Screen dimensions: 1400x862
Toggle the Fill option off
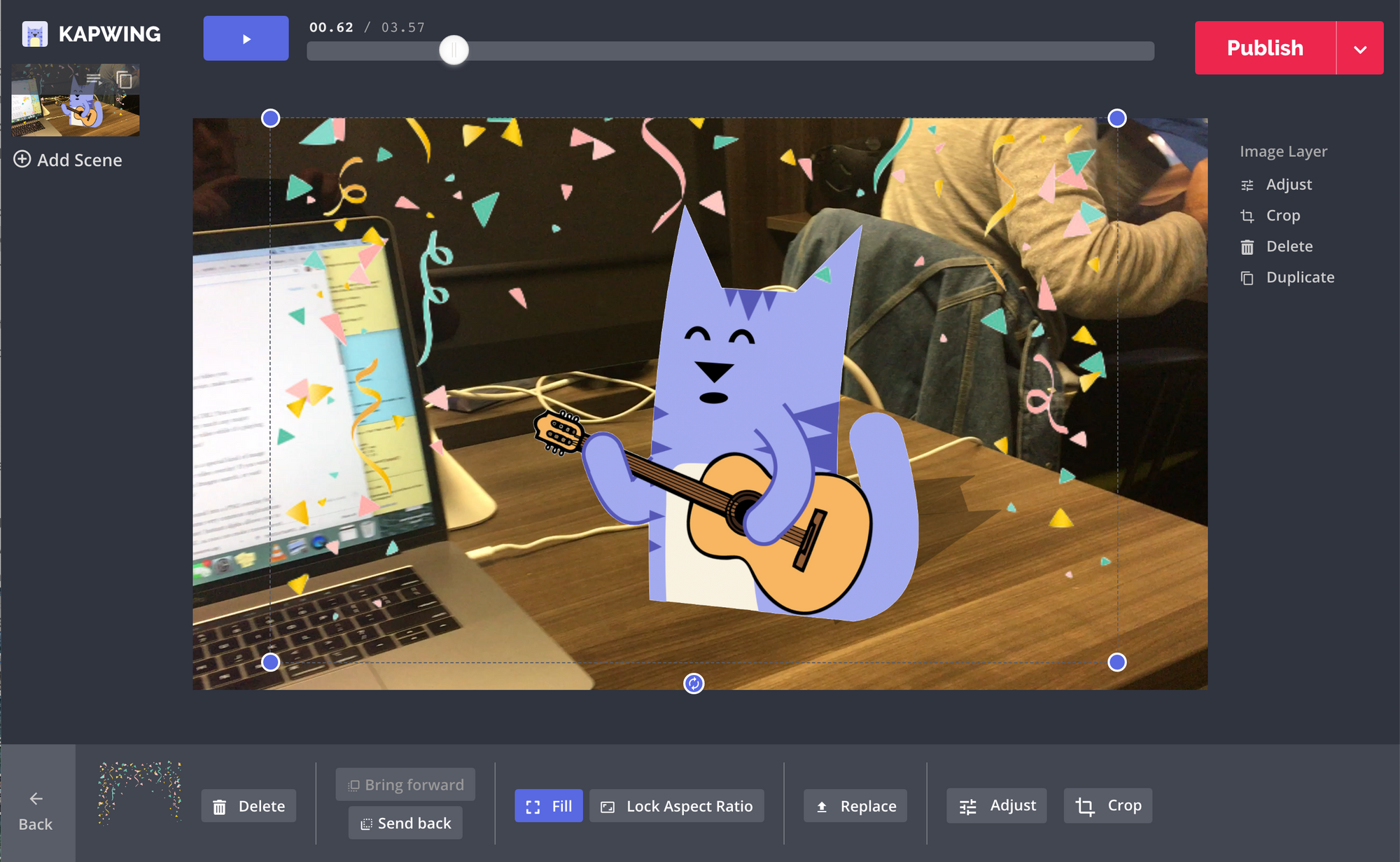[x=548, y=806]
